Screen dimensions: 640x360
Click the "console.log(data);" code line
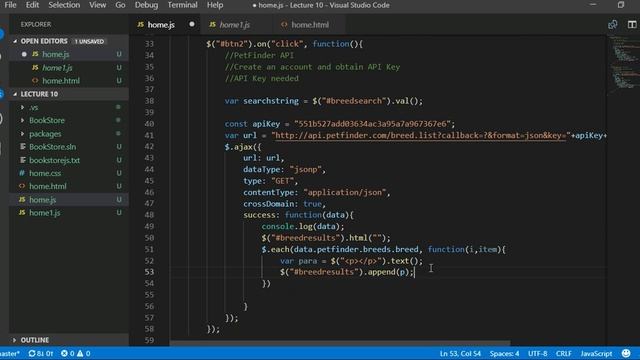303,227
